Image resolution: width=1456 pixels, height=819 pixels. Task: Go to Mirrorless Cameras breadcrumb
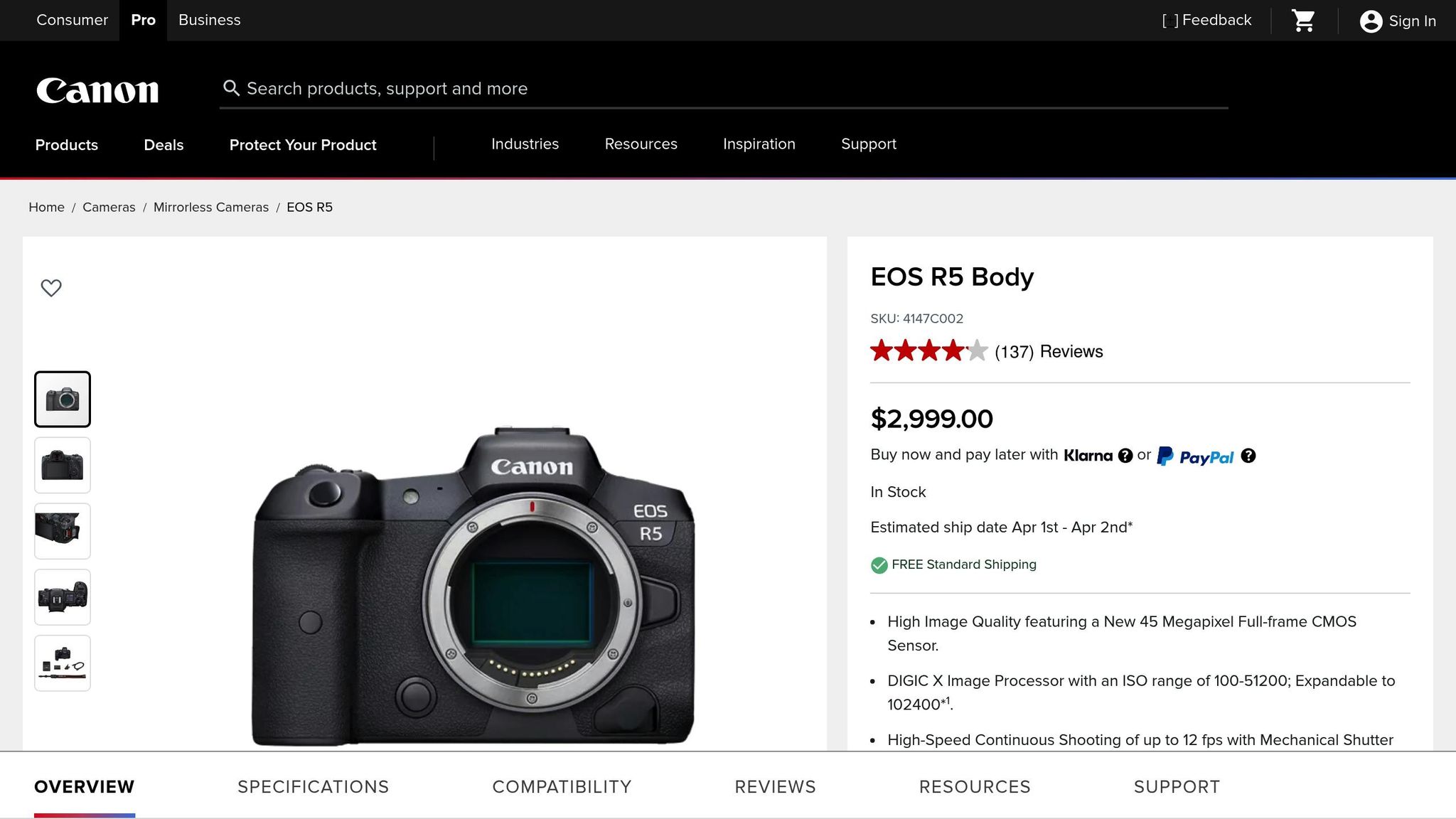coord(211,208)
